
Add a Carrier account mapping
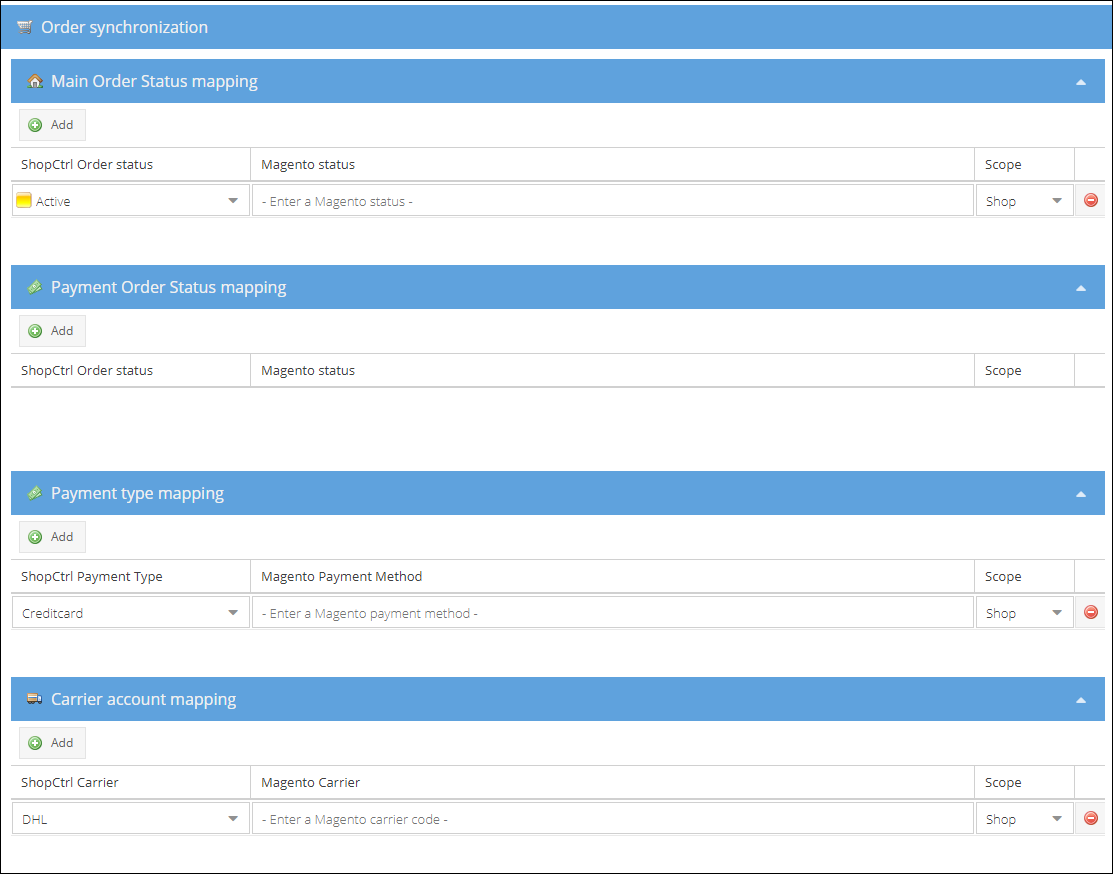click(52, 743)
